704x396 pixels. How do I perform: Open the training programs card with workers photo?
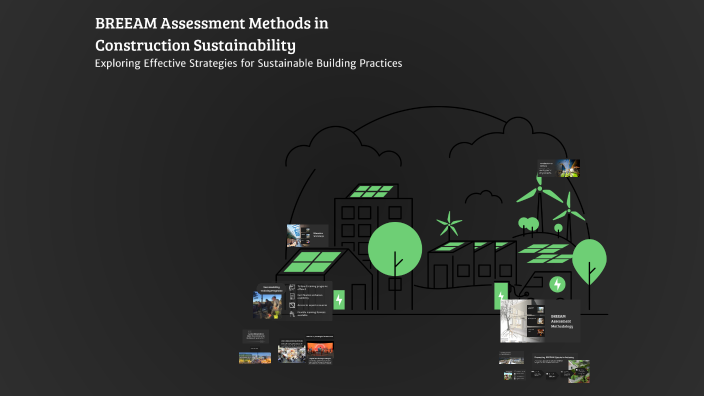click(294, 301)
